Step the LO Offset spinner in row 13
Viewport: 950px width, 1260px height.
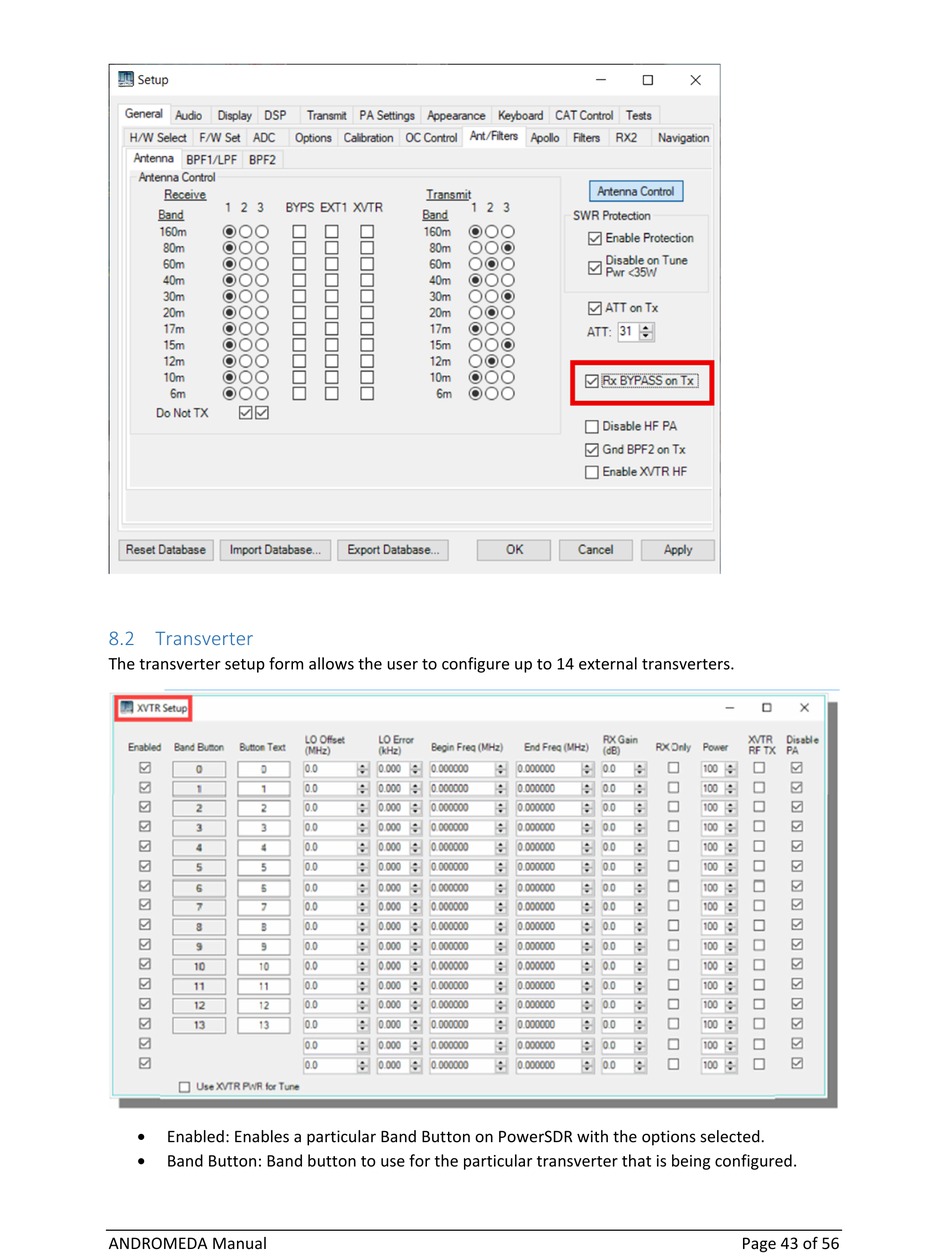point(363,1025)
